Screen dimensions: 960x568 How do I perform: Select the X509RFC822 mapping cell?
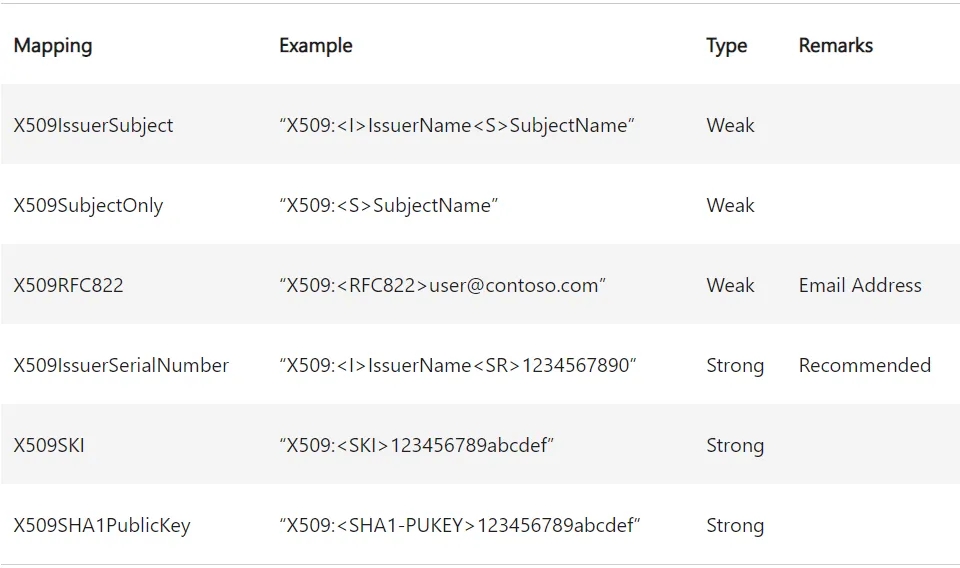pyautogui.click(x=68, y=285)
